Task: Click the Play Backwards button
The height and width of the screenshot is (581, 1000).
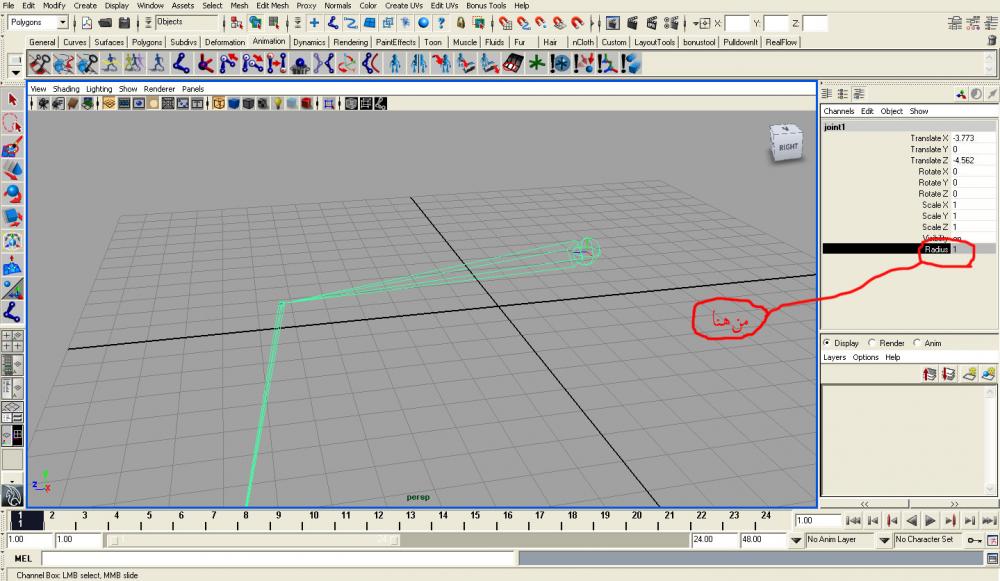Action: point(912,521)
